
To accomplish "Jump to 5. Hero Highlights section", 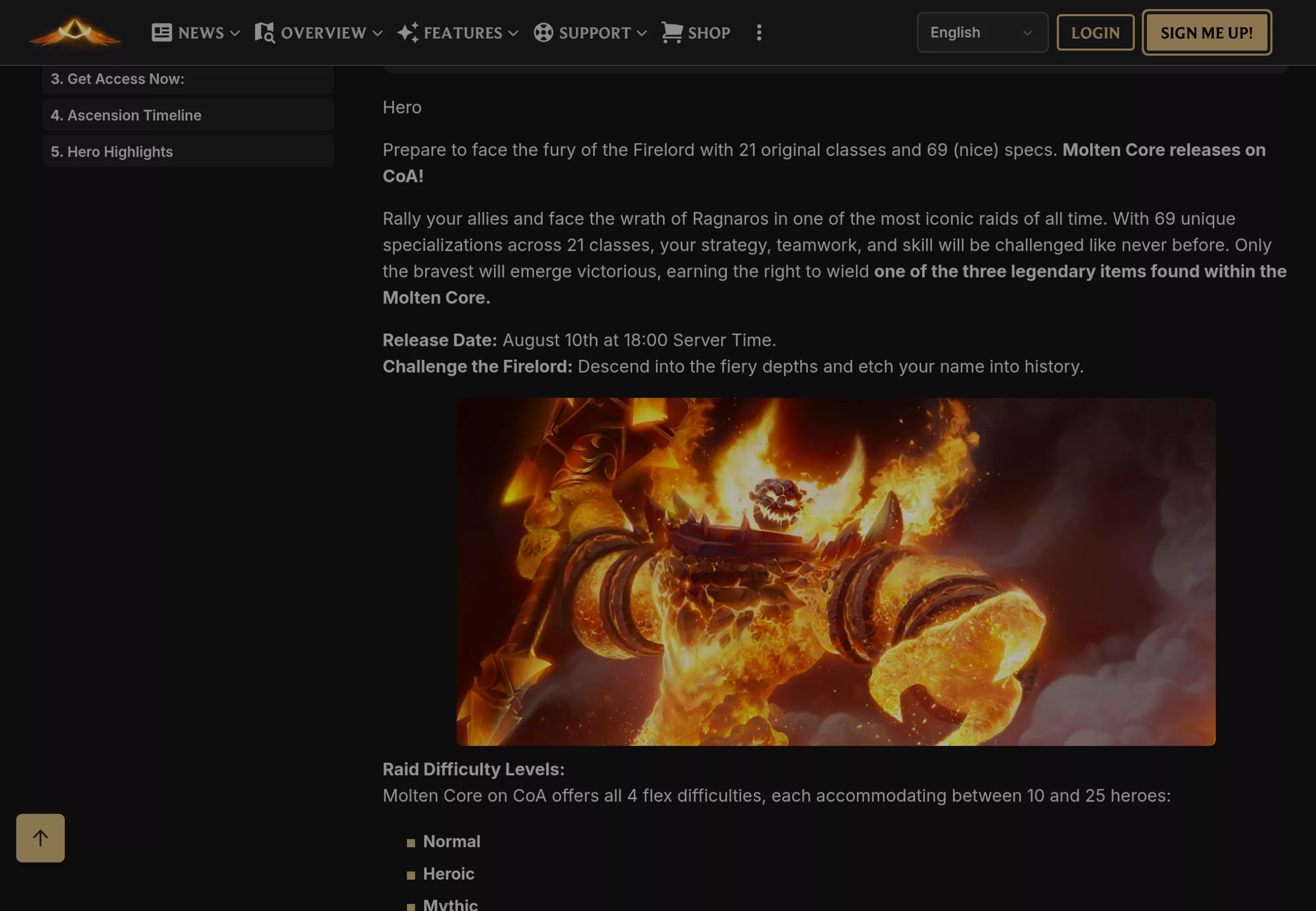I will pyautogui.click(x=188, y=152).
